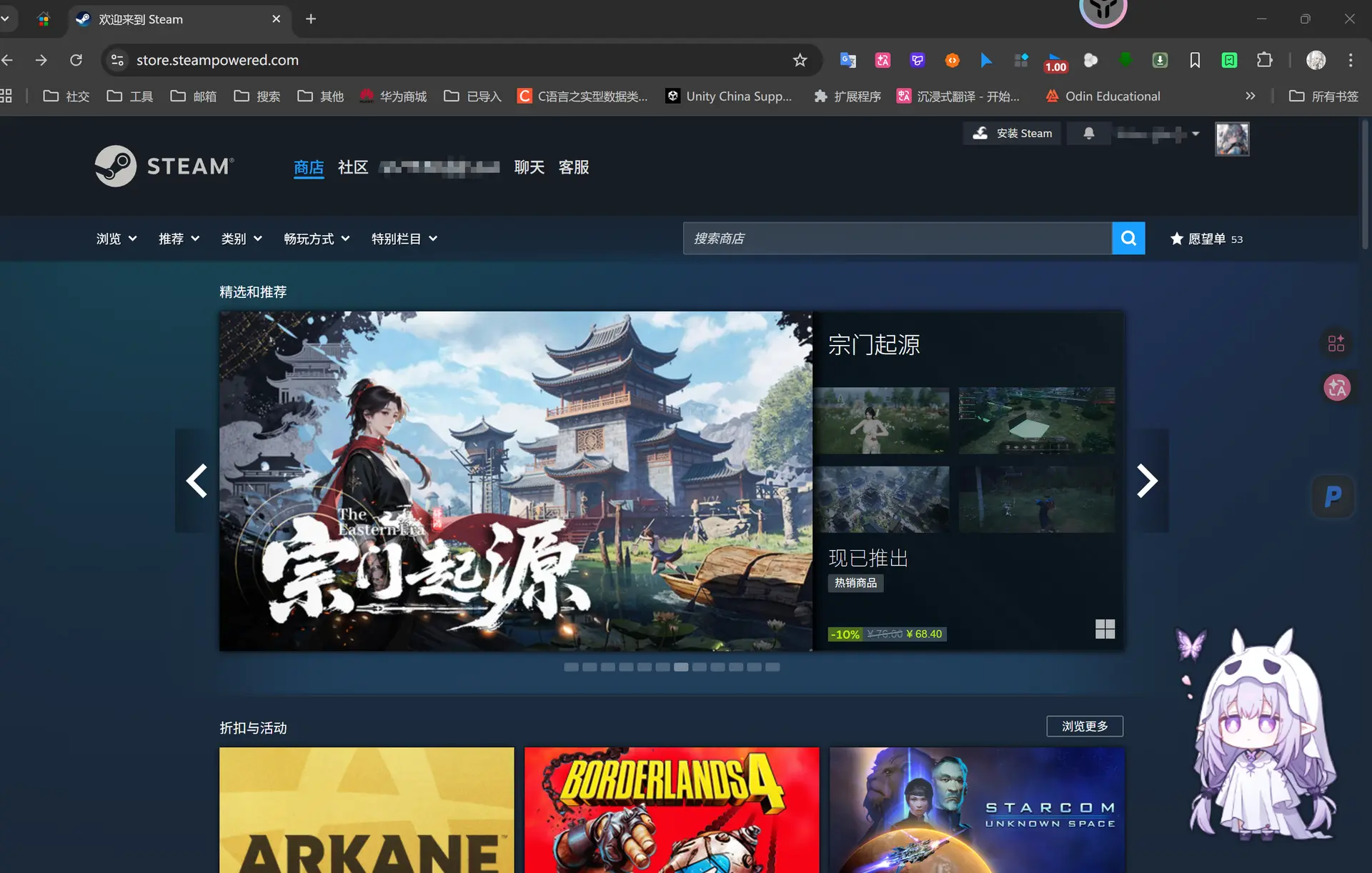Go back to the previous page
Screen dimensions: 1372x873
(7, 61)
